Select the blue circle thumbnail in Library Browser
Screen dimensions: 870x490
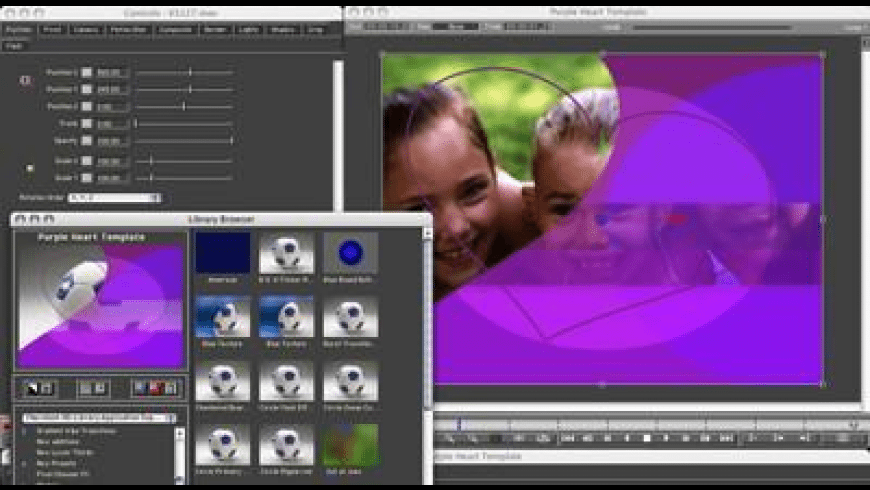click(x=350, y=253)
